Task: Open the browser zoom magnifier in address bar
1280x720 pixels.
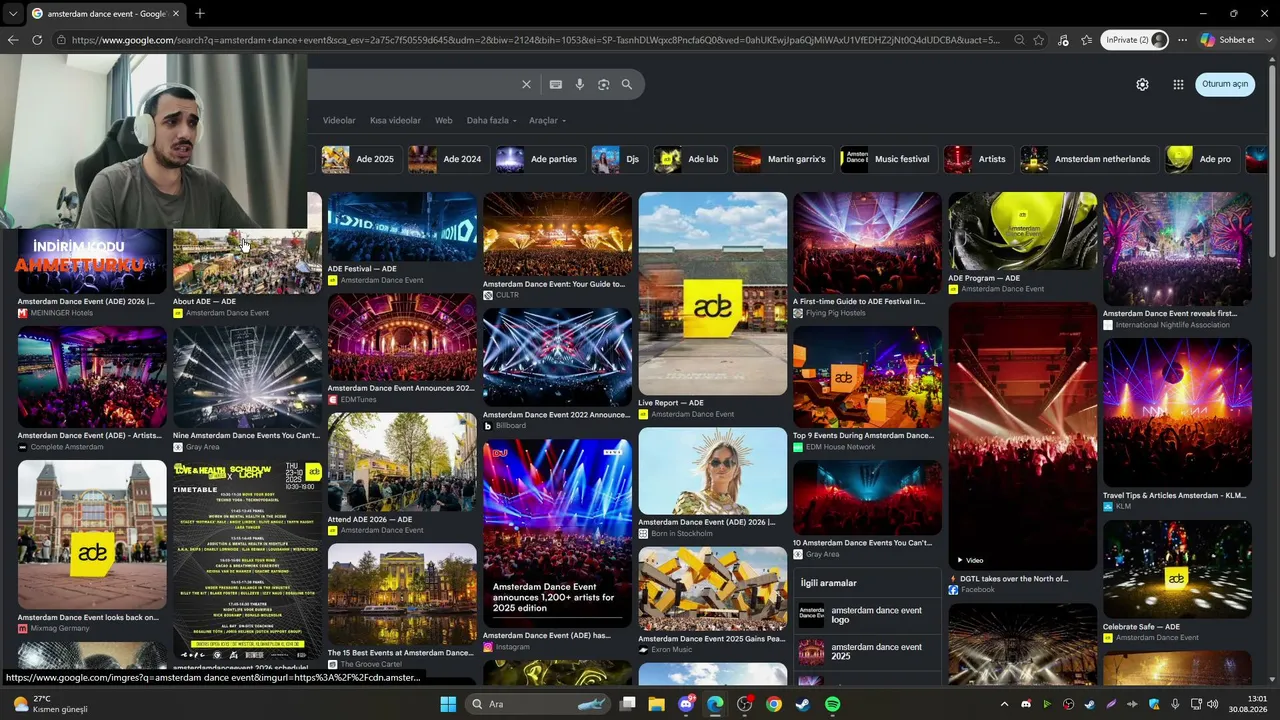Action: point(1019,40)
